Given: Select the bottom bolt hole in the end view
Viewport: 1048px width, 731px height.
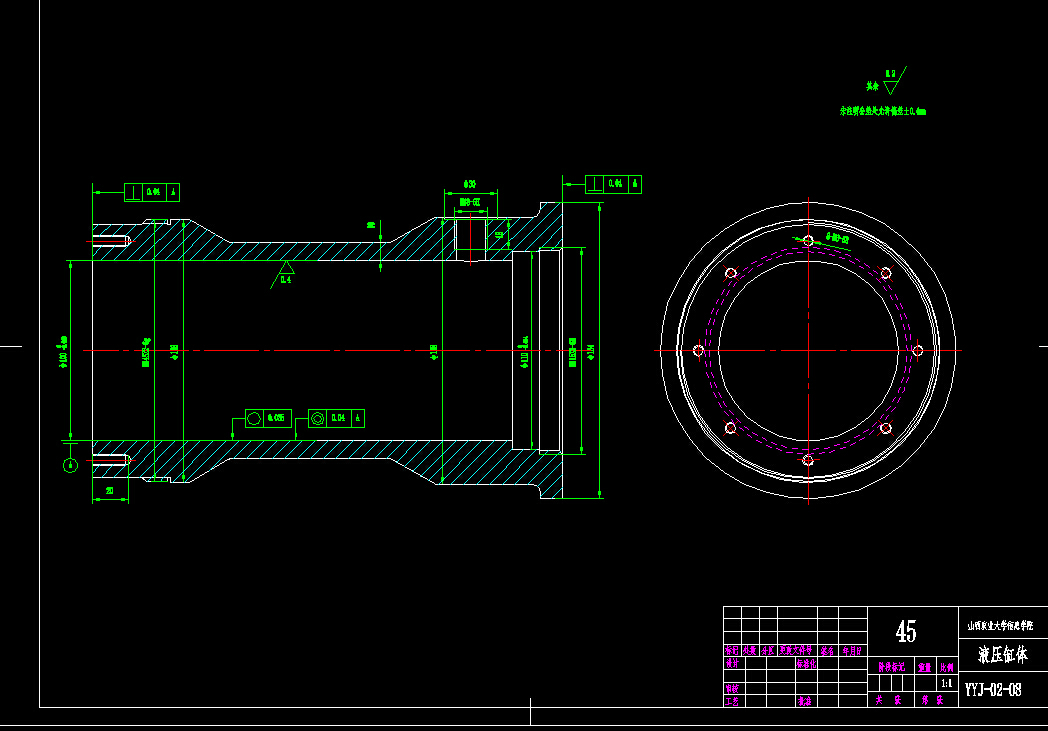Looking at the screenshot, I should pos(808,460).
